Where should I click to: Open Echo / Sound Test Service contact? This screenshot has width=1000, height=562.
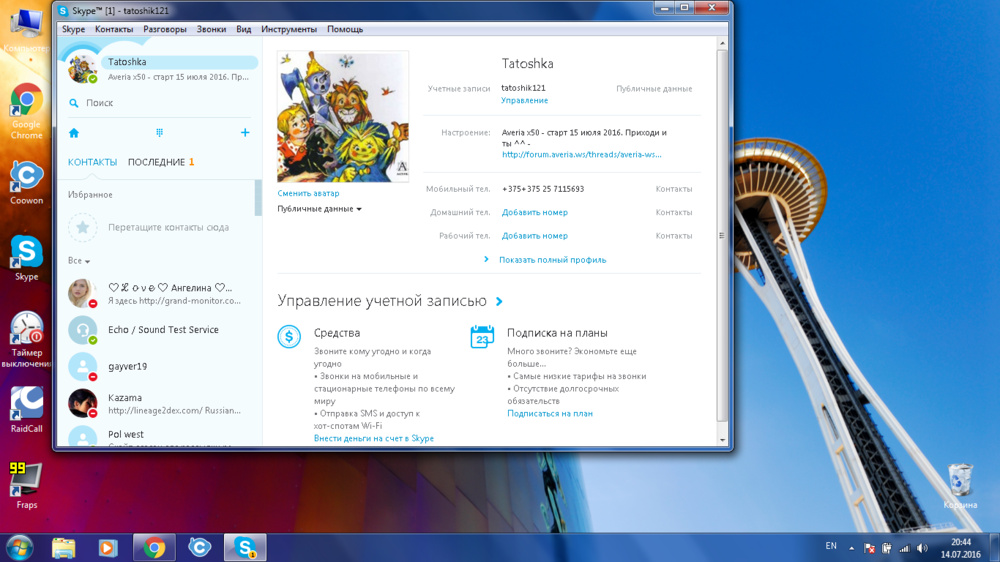(x=160, y=330)
